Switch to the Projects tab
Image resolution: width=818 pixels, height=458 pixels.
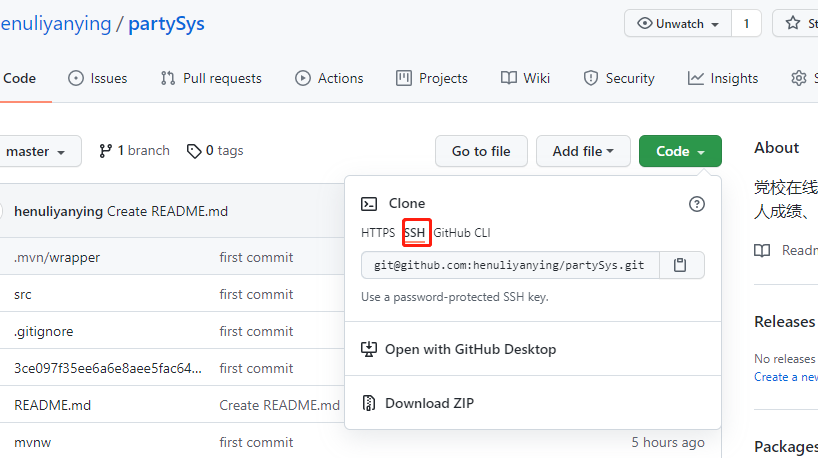tap(432, 78)
